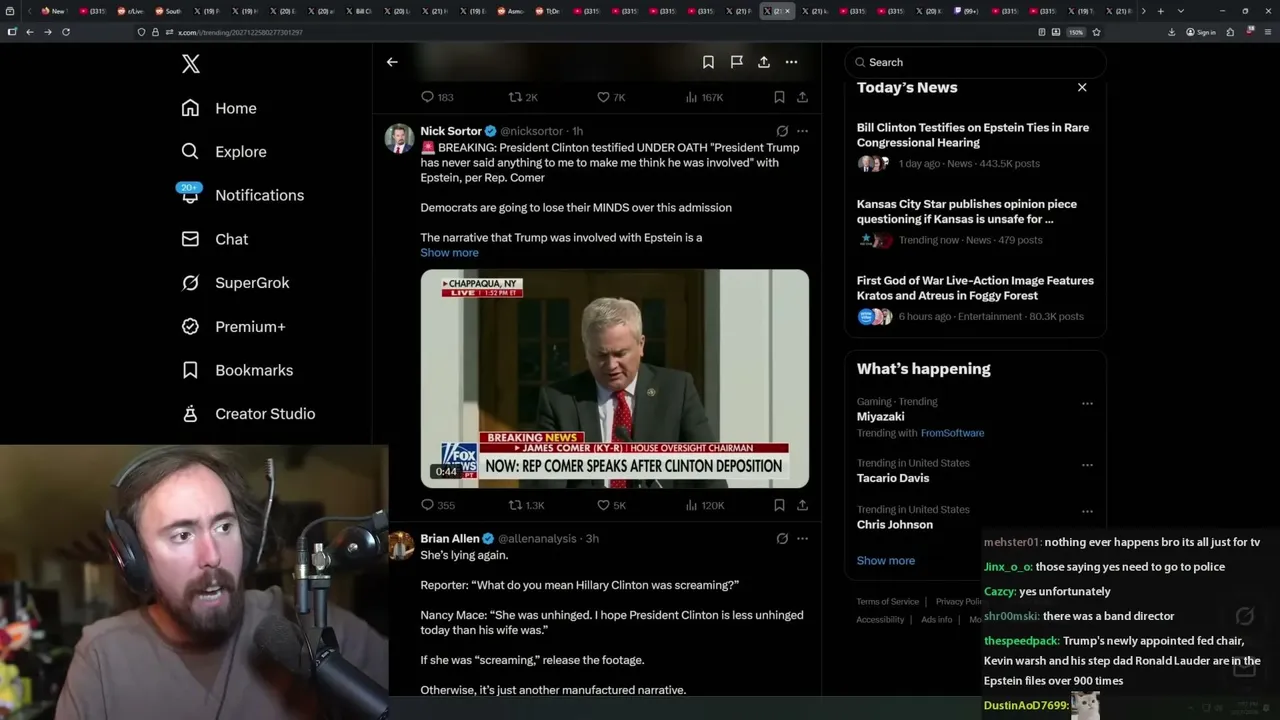
Task: Click the Grok icon on Brian Allen's post
Action: 782,538
